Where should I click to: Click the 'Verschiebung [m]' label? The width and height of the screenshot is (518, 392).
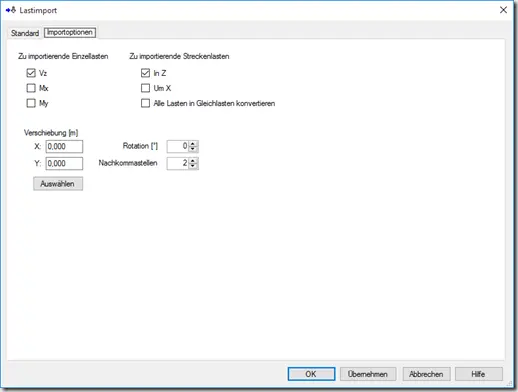click(x=51, y=133)
